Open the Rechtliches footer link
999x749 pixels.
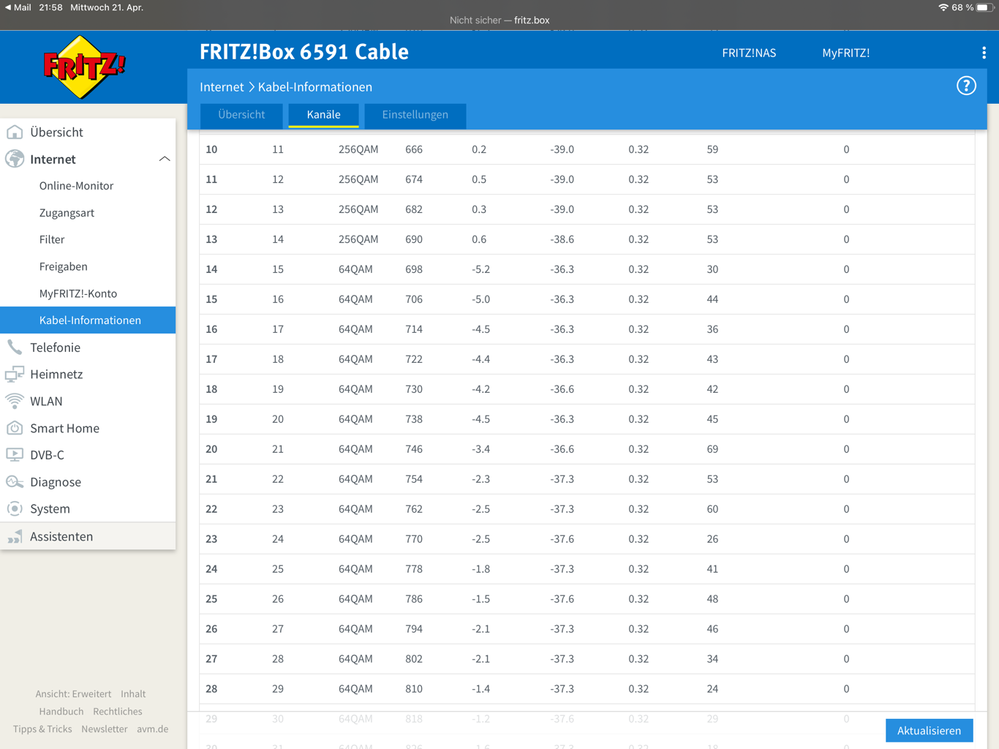point(118,711)
